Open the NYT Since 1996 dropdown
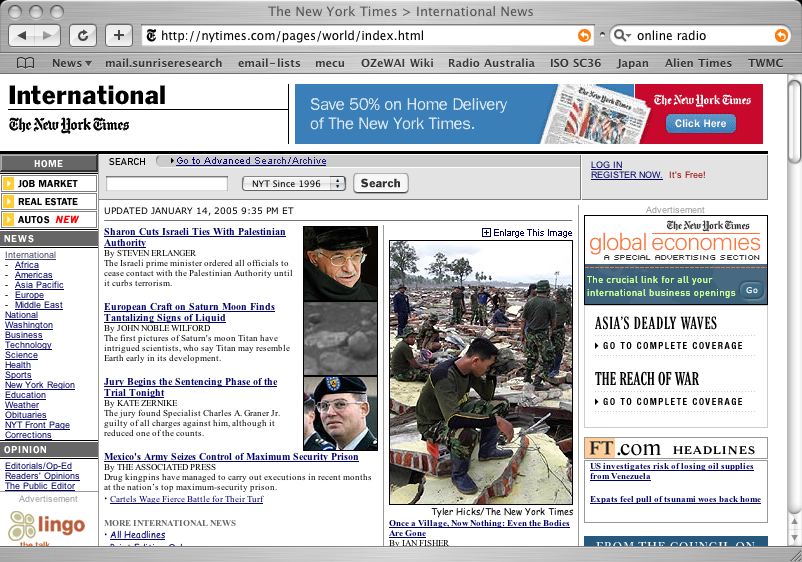Screen dimensions: 802x562 pos(294,183)
